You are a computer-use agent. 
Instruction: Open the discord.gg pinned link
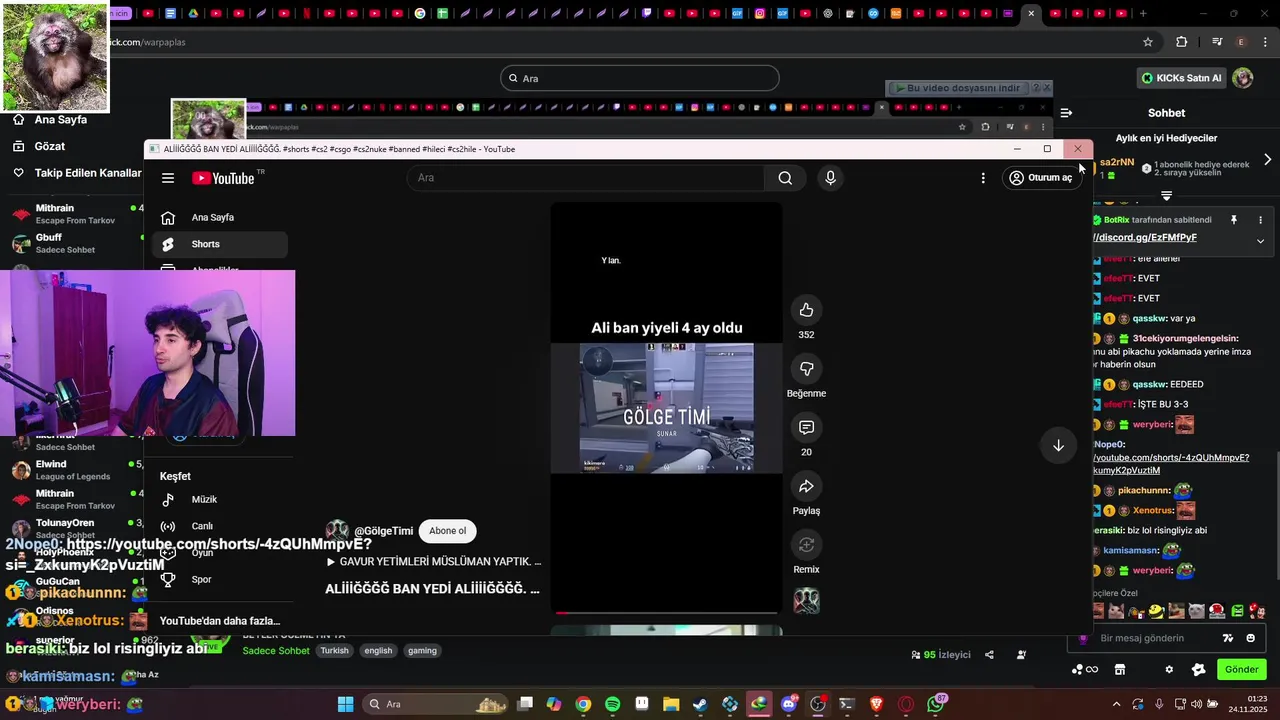(1146, 238)
